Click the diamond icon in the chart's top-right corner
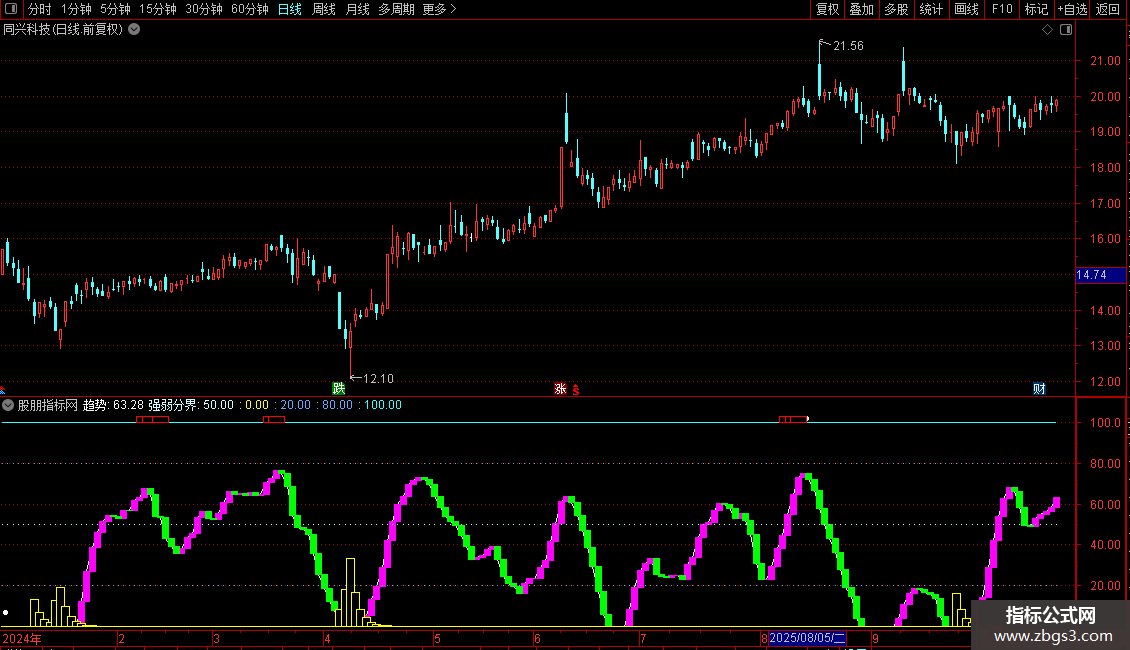Screen dimensions: 1130x650 [x=1047, y=30]
